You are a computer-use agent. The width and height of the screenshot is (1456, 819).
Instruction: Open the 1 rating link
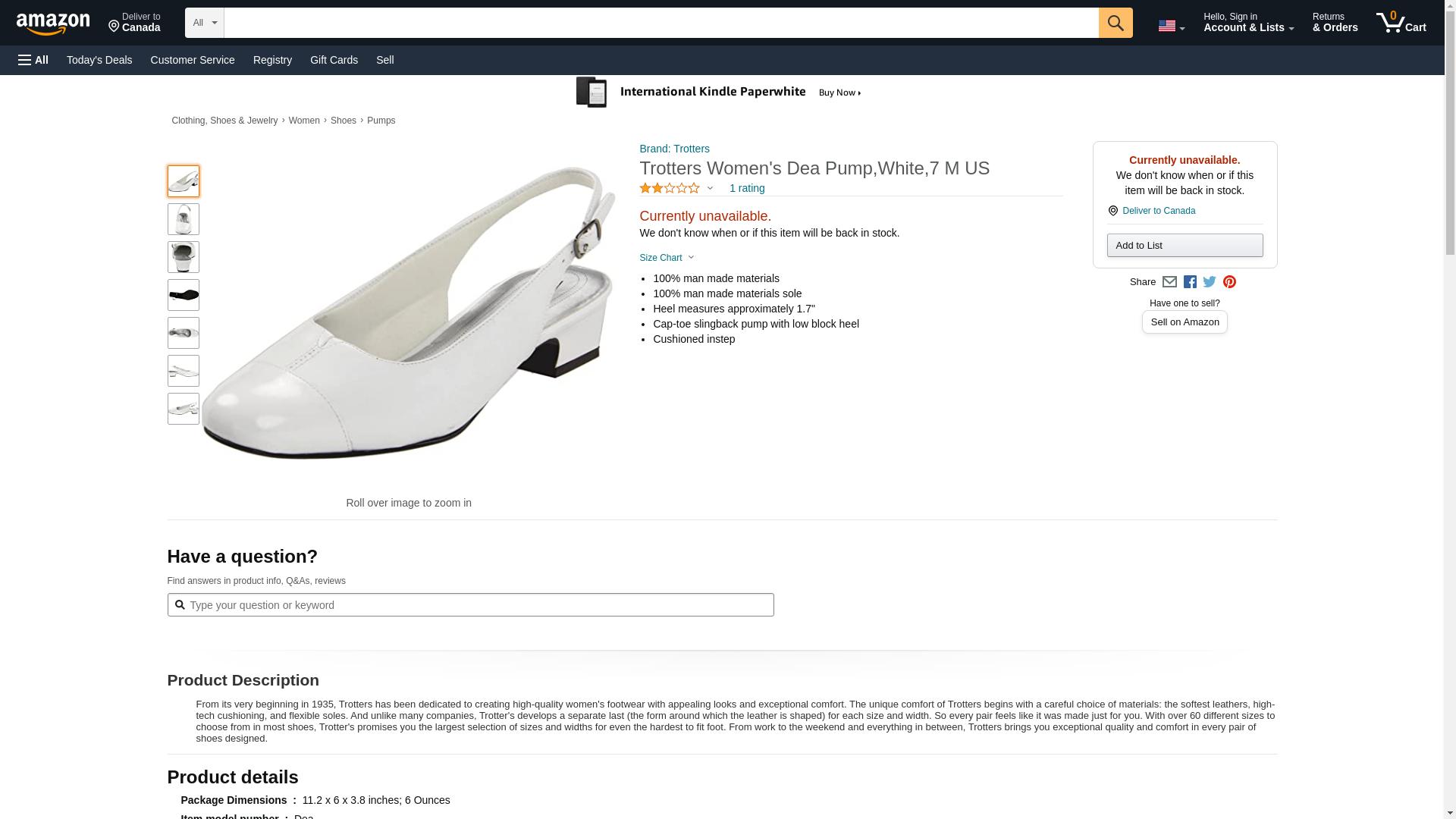click(747, 188)
